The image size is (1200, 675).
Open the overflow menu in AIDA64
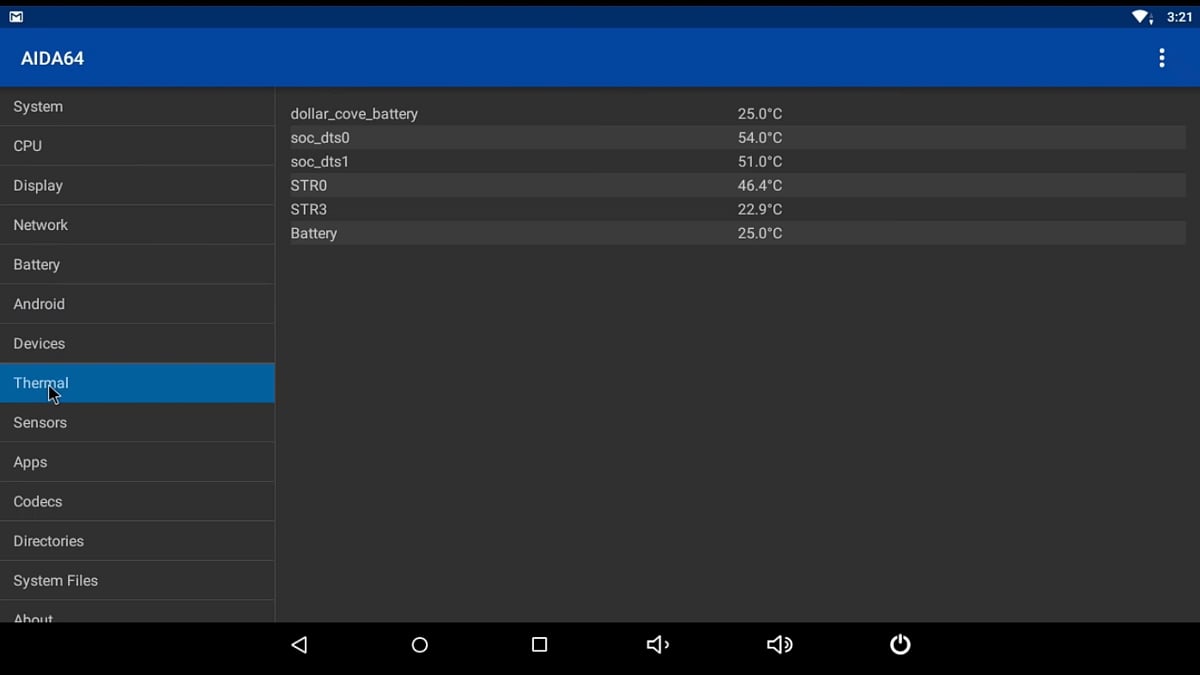(x=1162, y=57)
